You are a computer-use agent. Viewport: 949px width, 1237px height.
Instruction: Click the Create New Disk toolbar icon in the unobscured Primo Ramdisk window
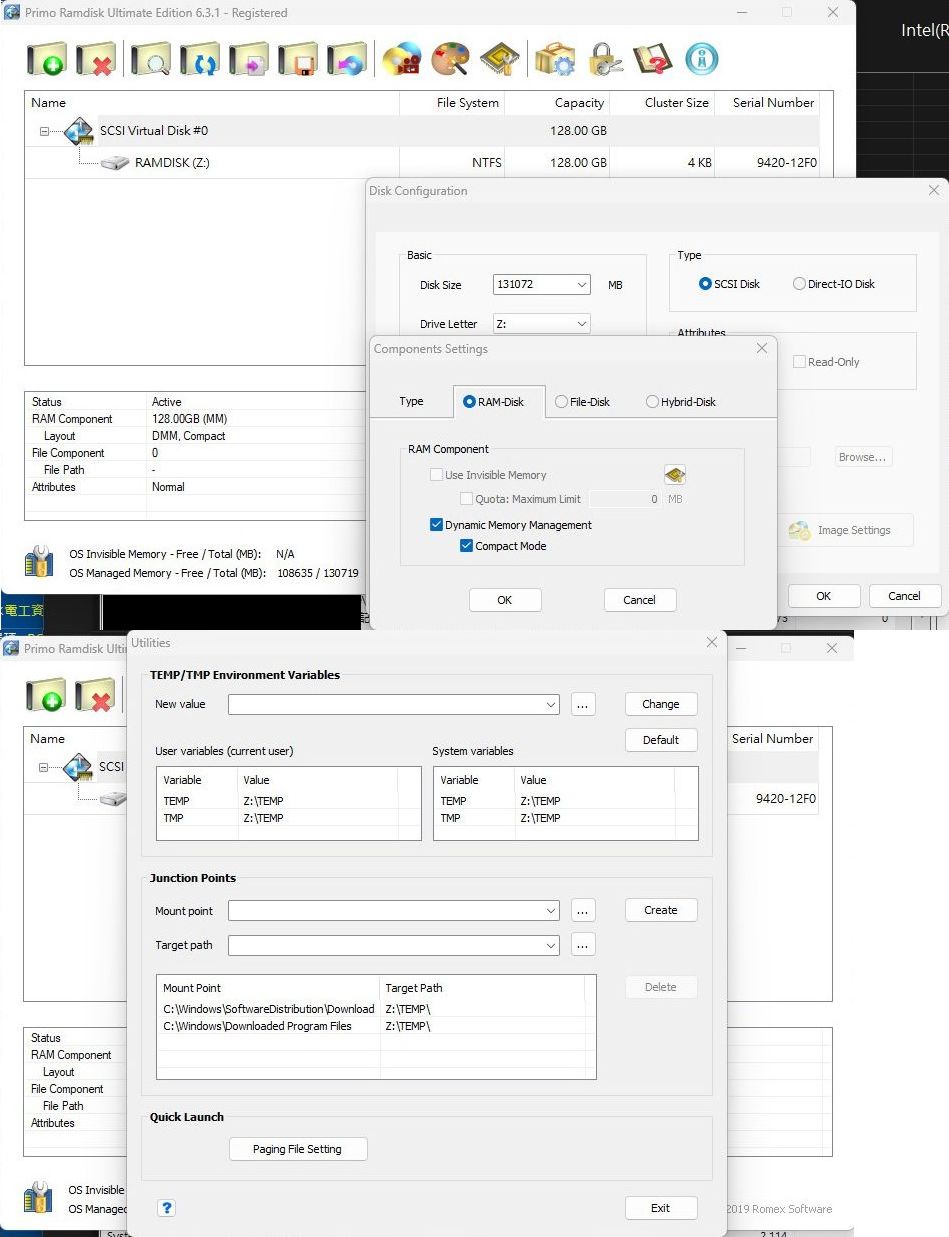click(46, 60)
